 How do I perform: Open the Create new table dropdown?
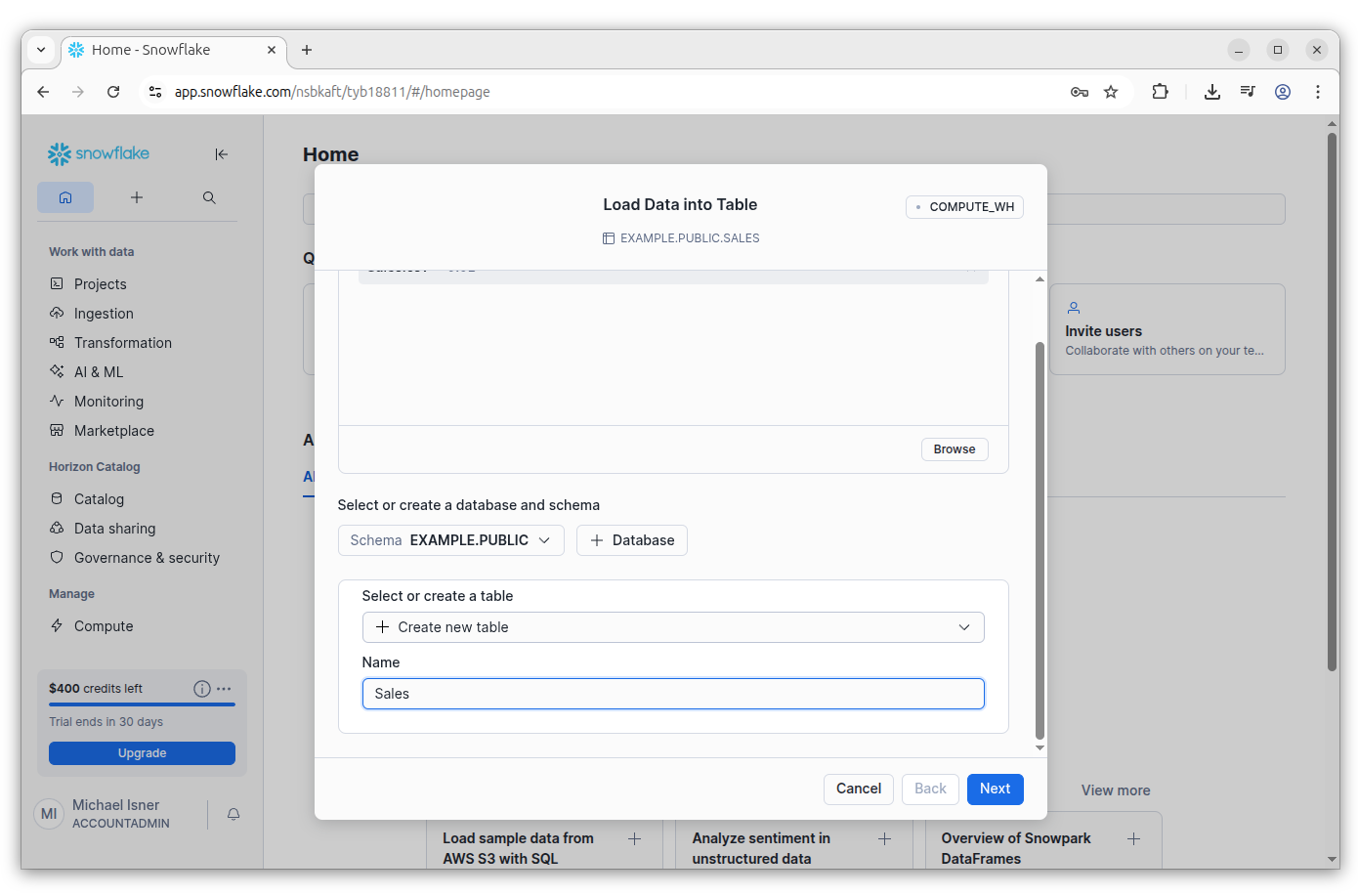click(x=672, y=627)
